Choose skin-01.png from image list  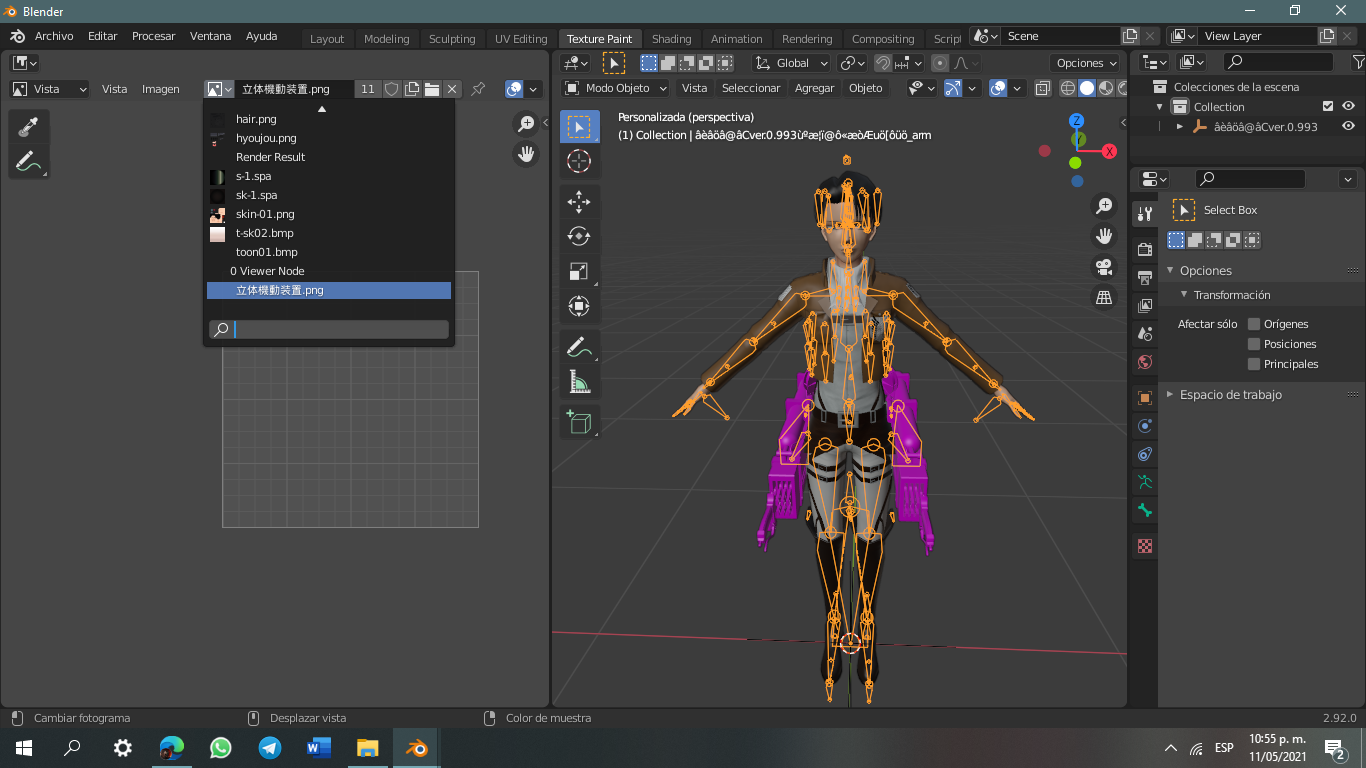[x=265, y=214]
